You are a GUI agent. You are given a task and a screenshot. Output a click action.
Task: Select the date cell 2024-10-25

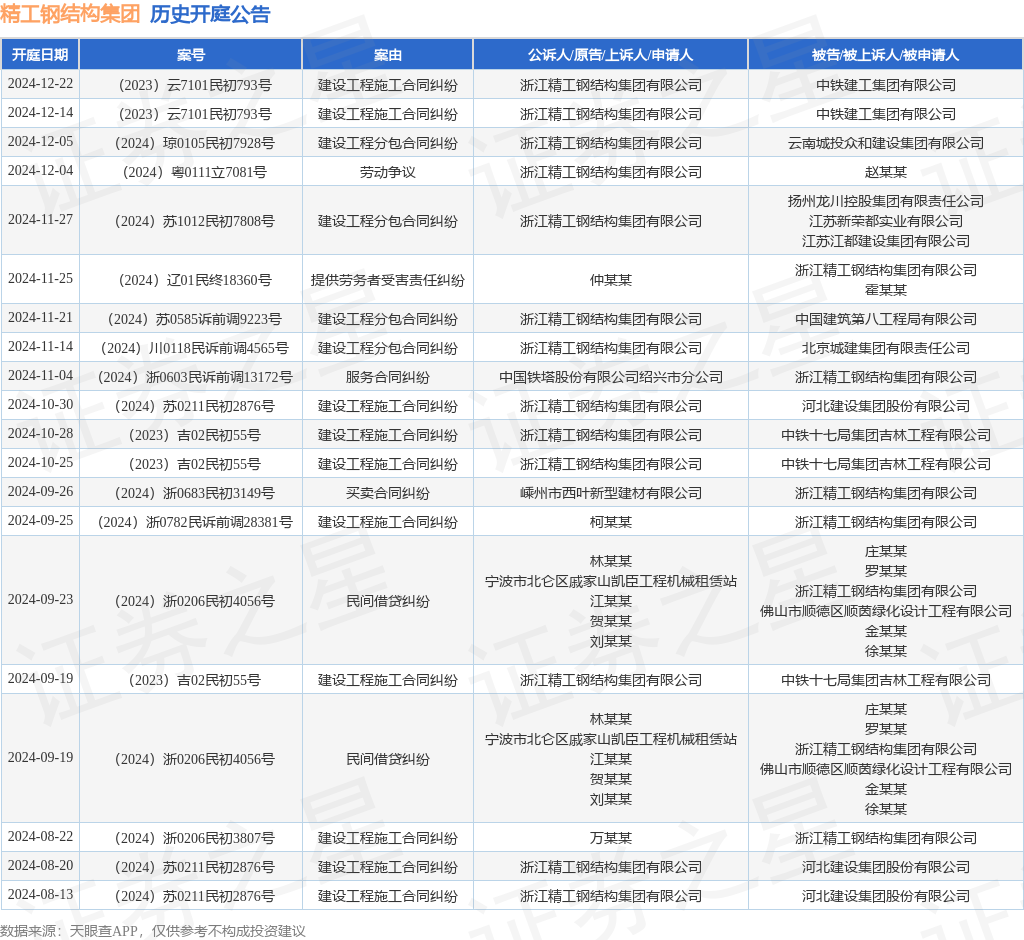pos(40,463)
